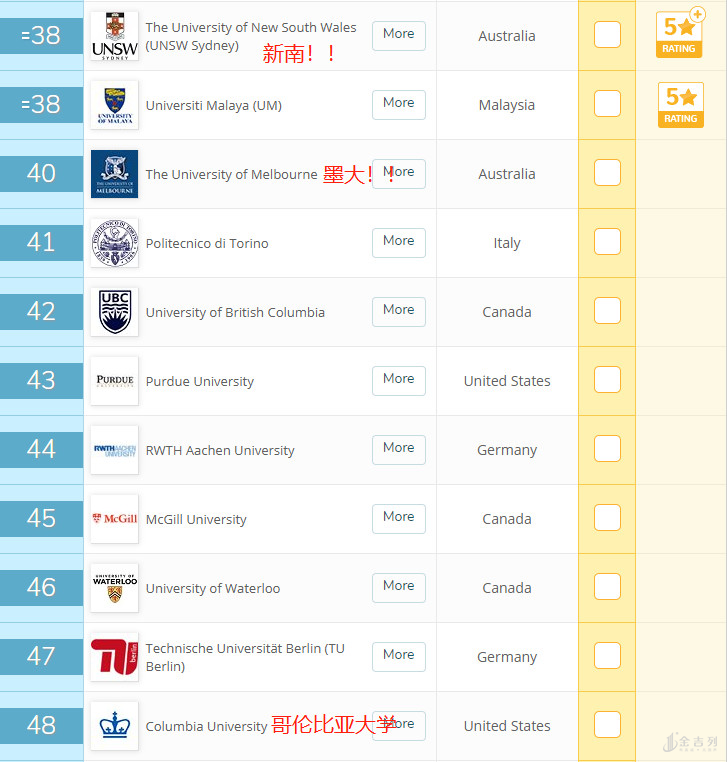Click Canada in the McGill row
Viewport: 727px width, 762px height.
(507, 519)
